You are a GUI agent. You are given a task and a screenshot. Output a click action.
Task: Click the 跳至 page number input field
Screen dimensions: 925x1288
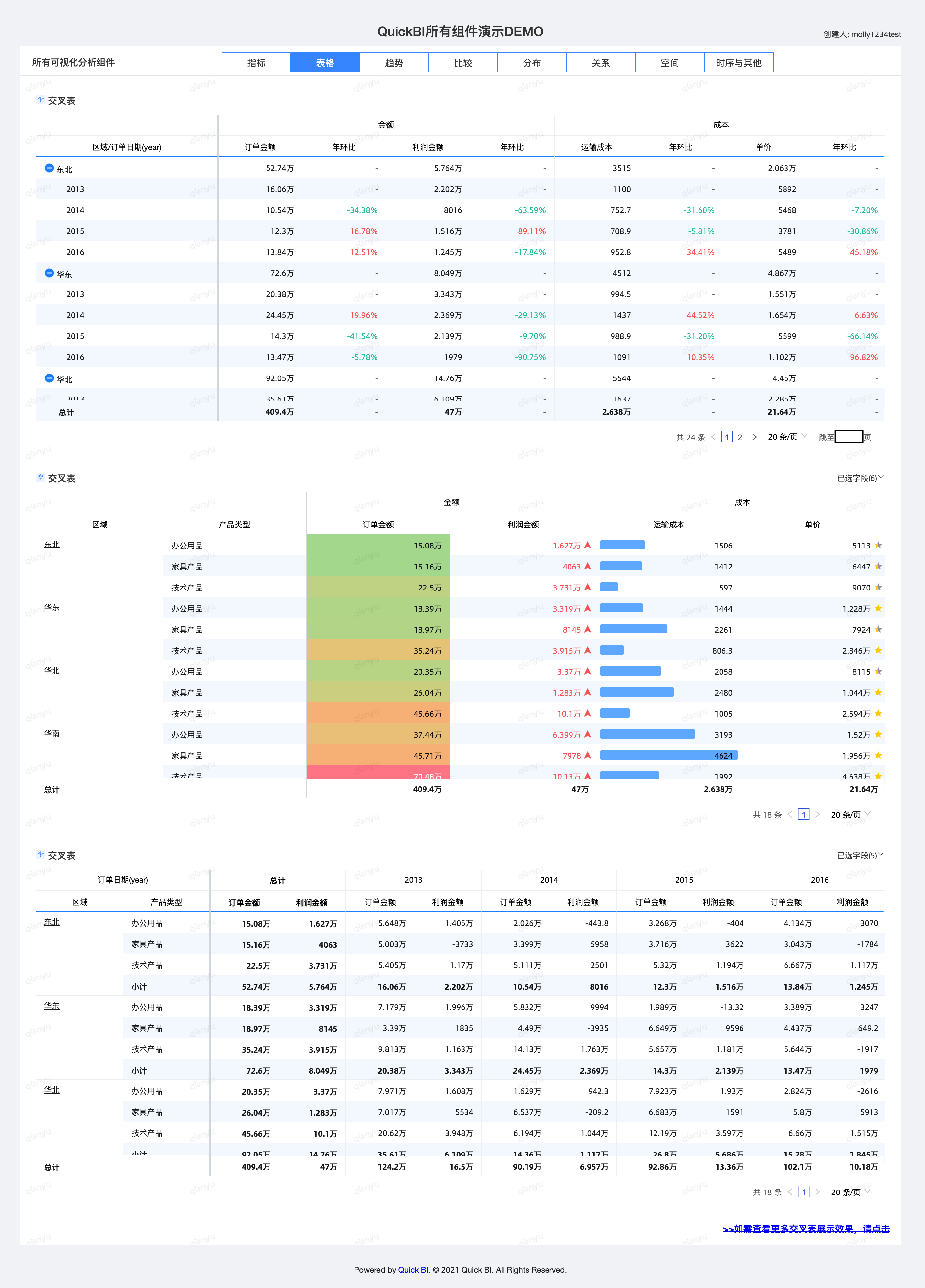(849, 437)
